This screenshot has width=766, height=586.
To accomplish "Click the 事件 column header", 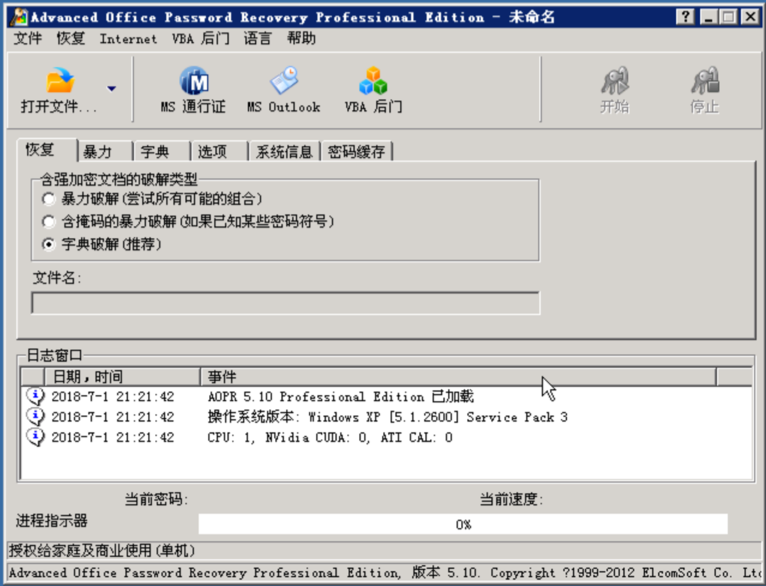I will click(458, 377).
